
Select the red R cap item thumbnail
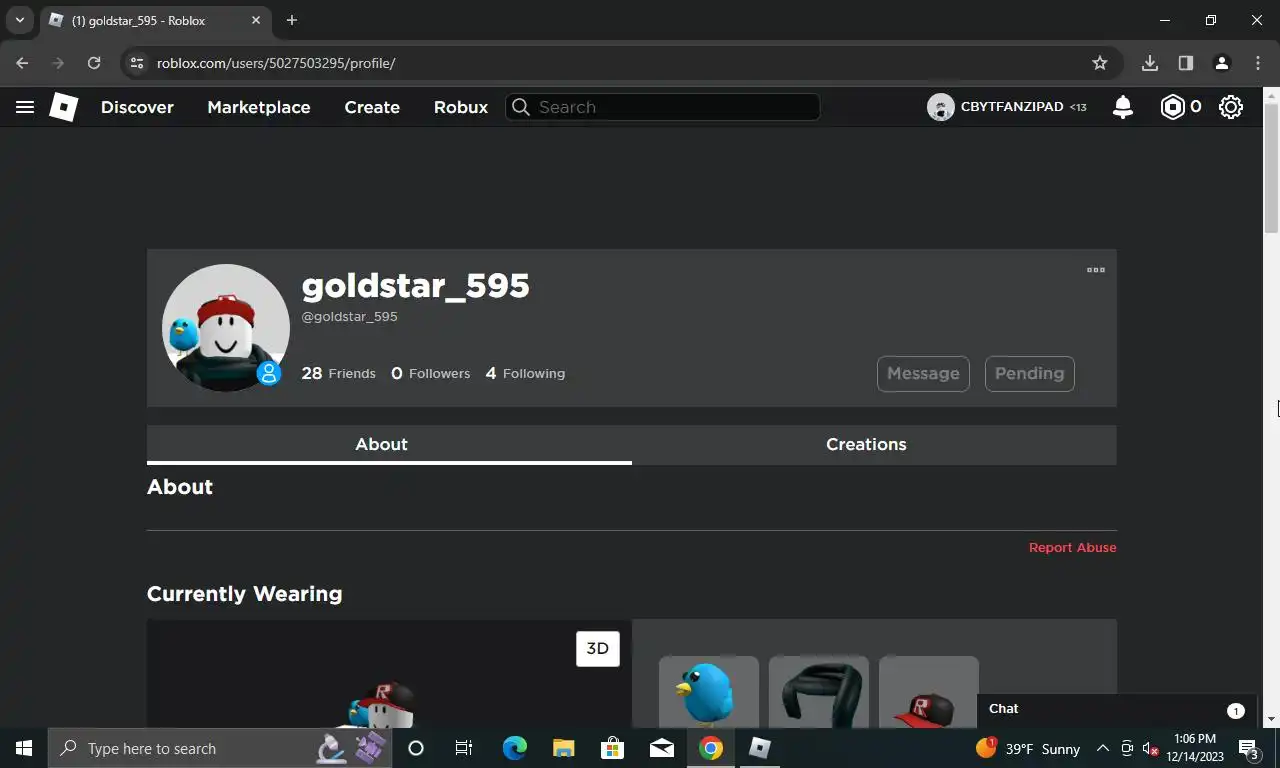pyautogui.click(x=928, y=692)
